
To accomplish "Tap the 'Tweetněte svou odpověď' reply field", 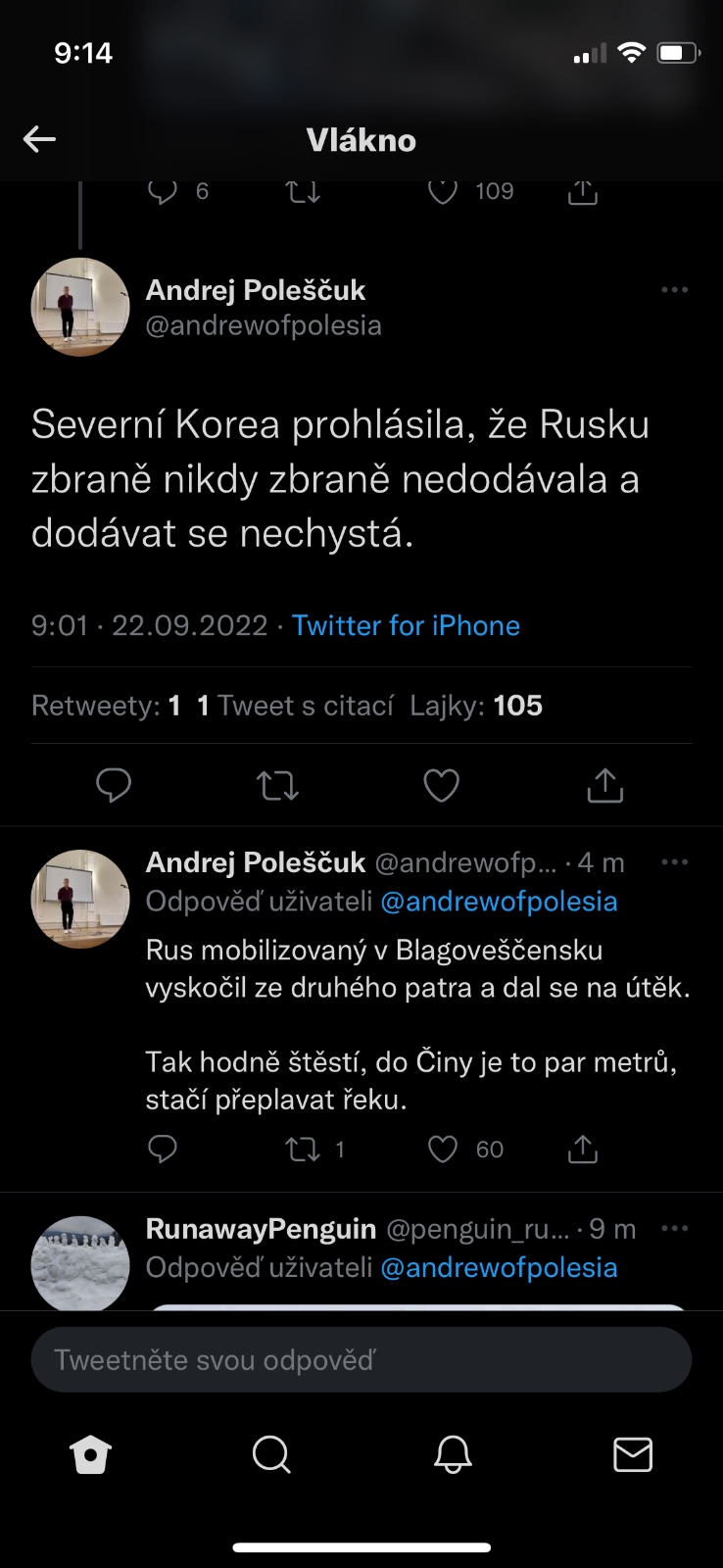I will click(x=361, y=1360).
